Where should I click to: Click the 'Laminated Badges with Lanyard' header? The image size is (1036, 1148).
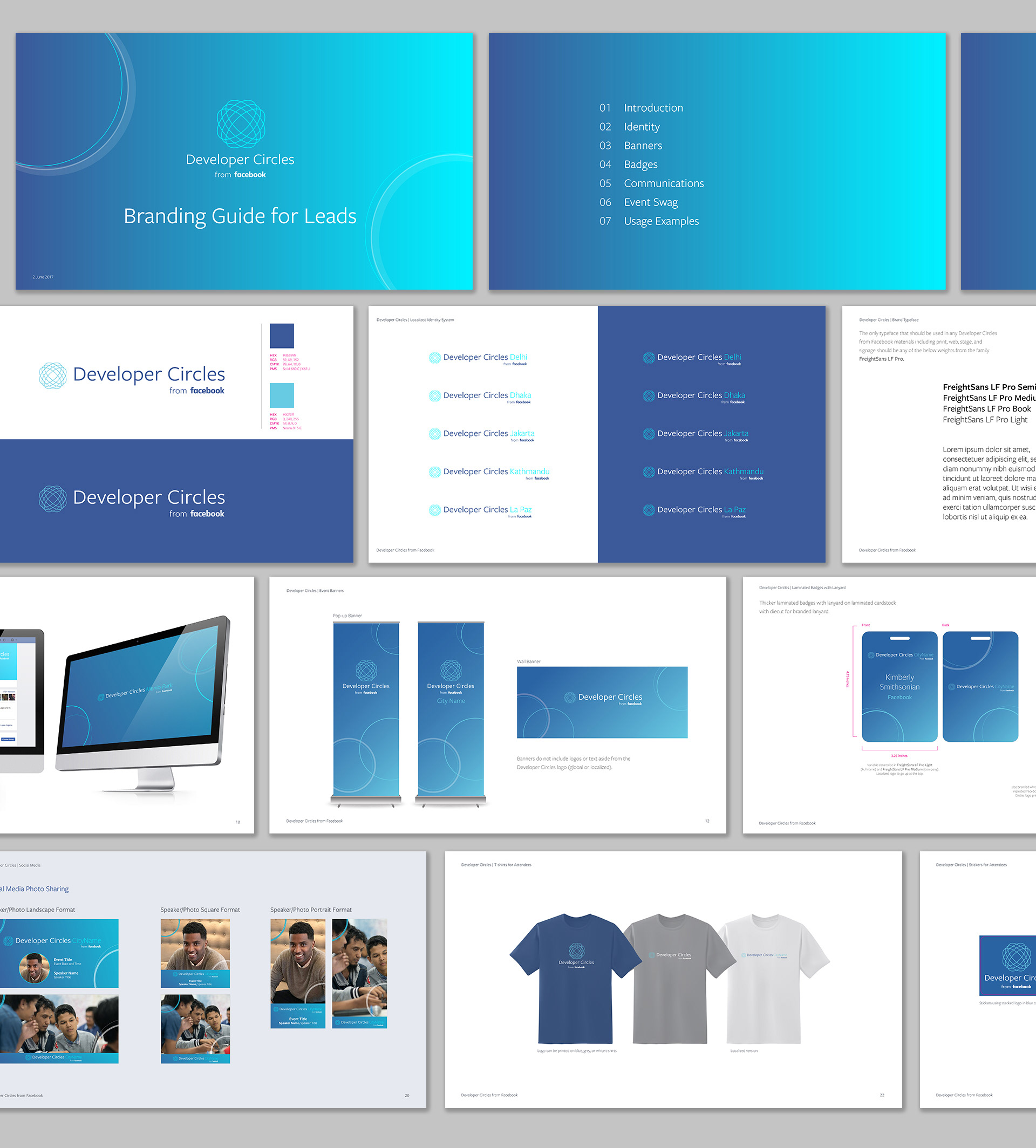[802, 587]
